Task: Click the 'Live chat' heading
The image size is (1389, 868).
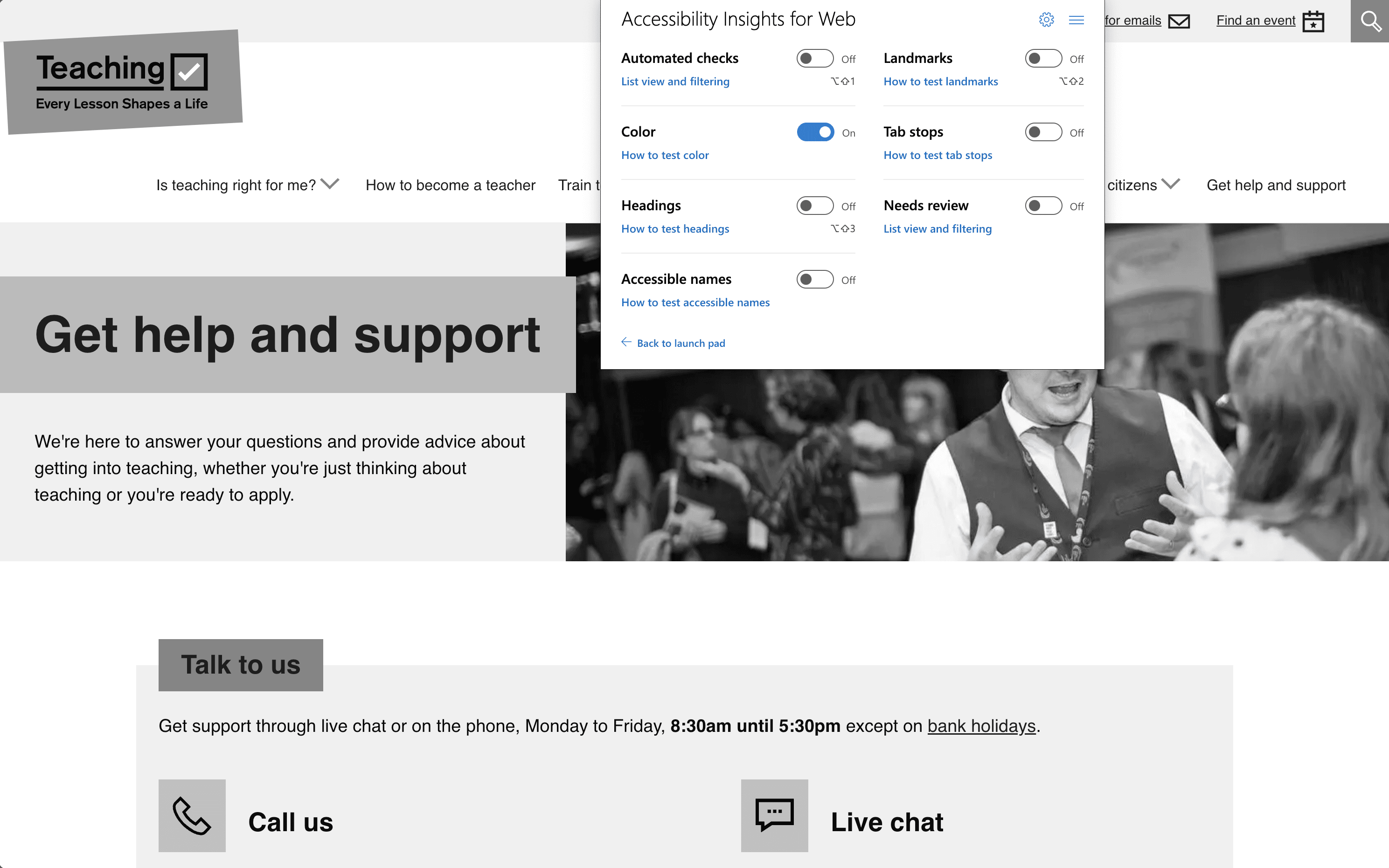Action: (887, 821)
